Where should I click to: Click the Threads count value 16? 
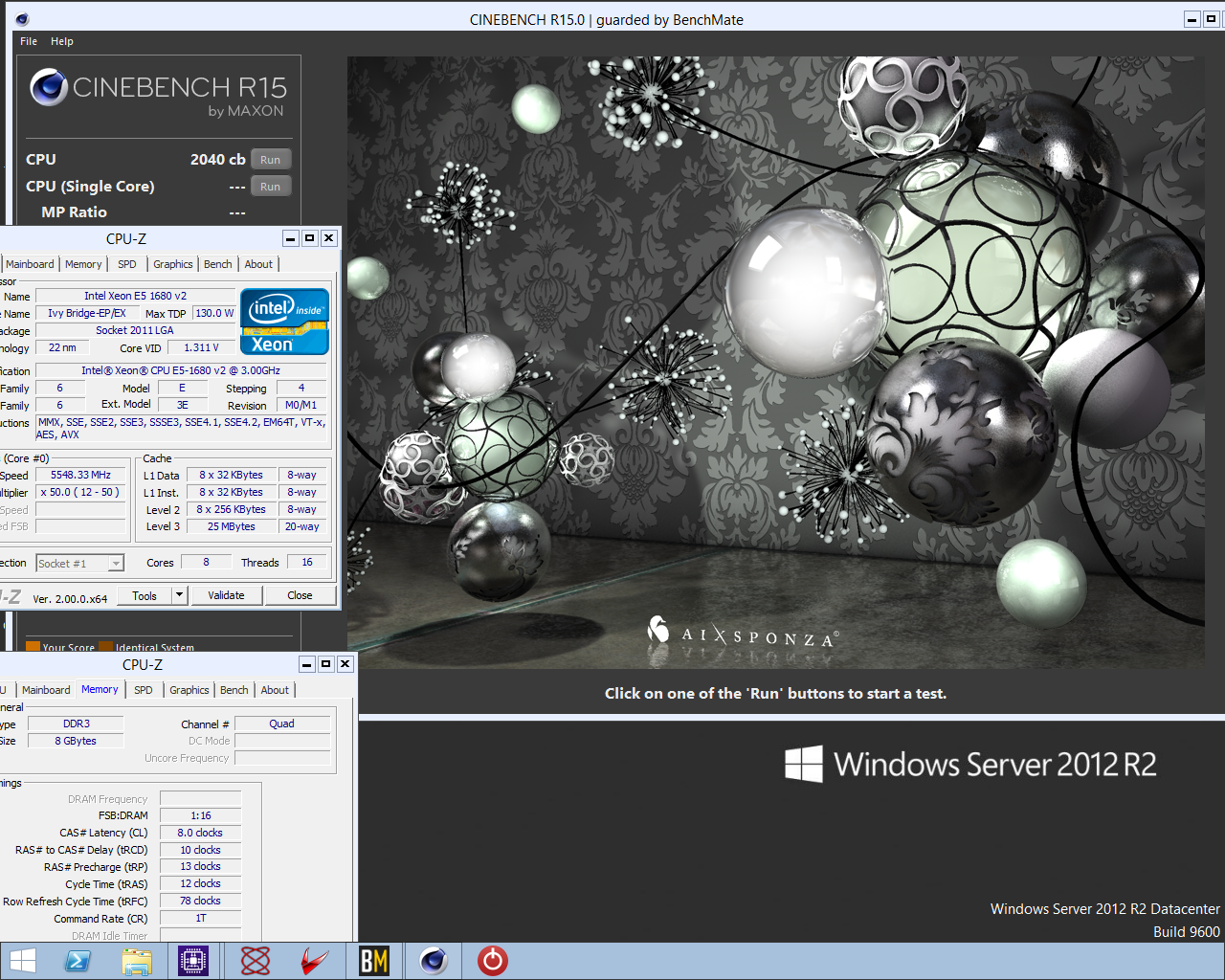307,562
